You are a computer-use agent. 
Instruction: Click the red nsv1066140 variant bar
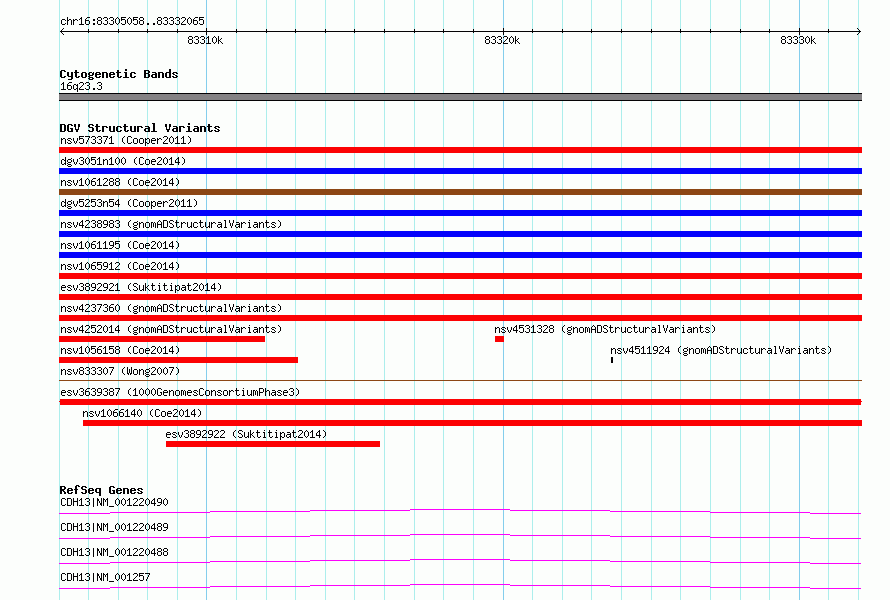click(x=472, y=423)
